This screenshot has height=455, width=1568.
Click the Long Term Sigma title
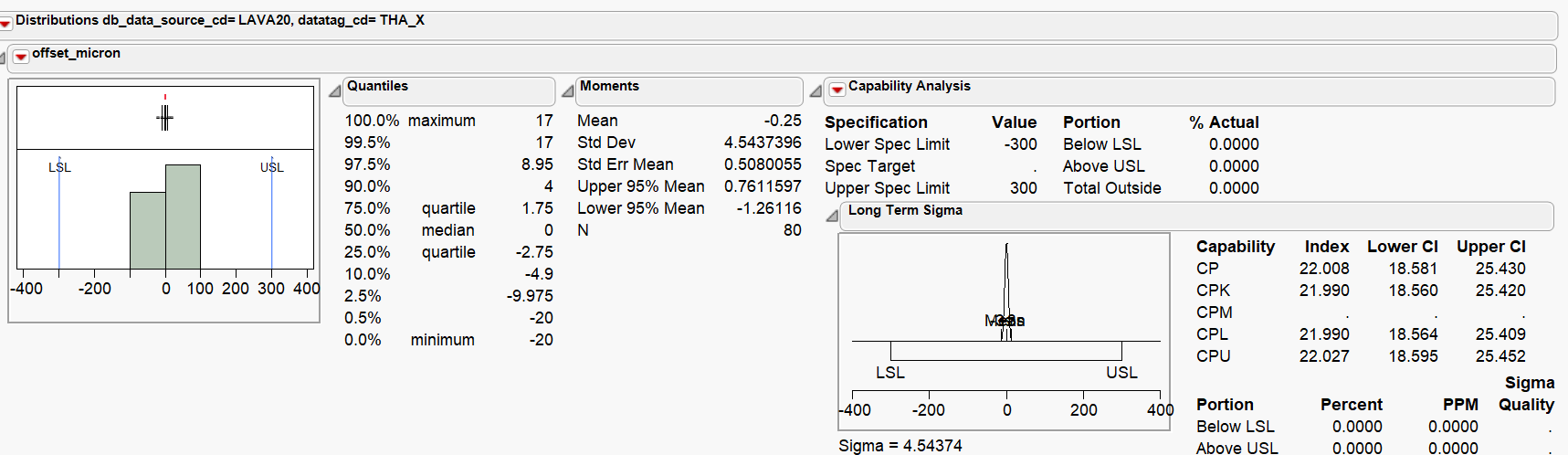point(905,211)
